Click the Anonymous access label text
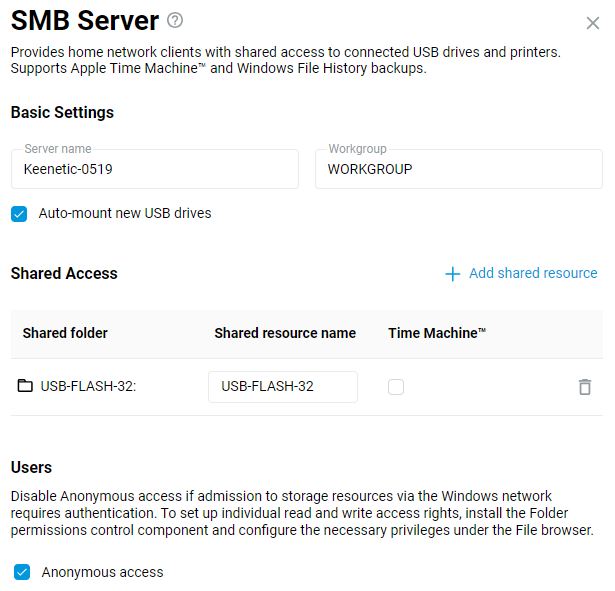This screenshot has width=615, height=591. pyautogui.click(x=102, y=573)
